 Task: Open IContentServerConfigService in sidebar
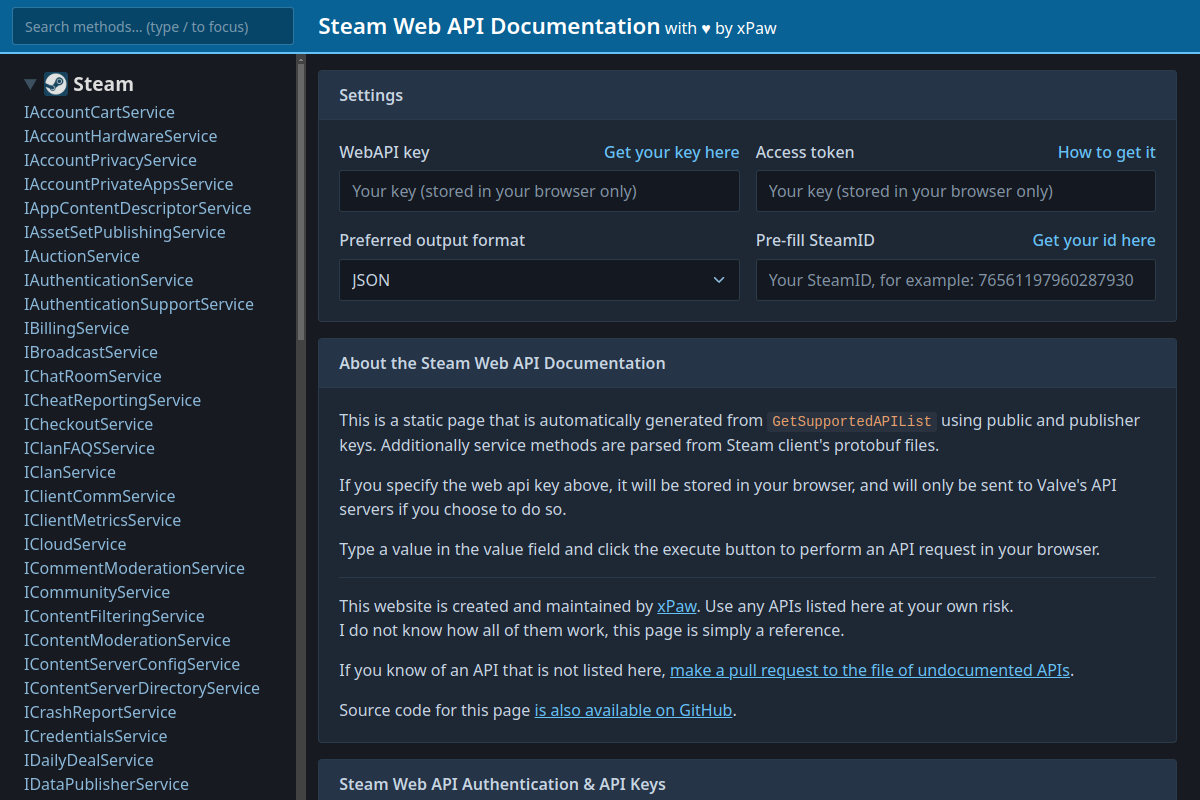point(132,664)
